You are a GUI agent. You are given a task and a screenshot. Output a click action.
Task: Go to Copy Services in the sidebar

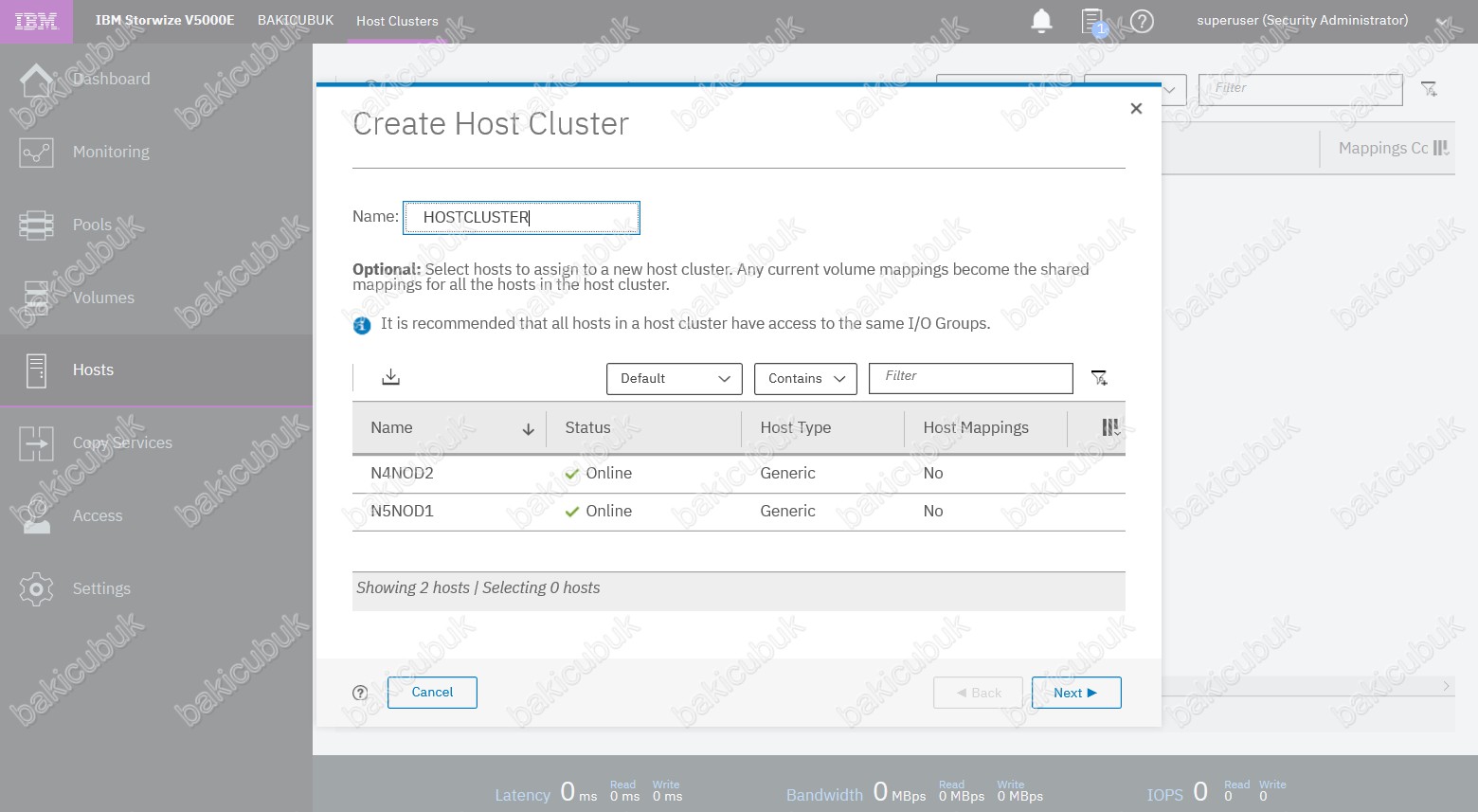point(122,442)
